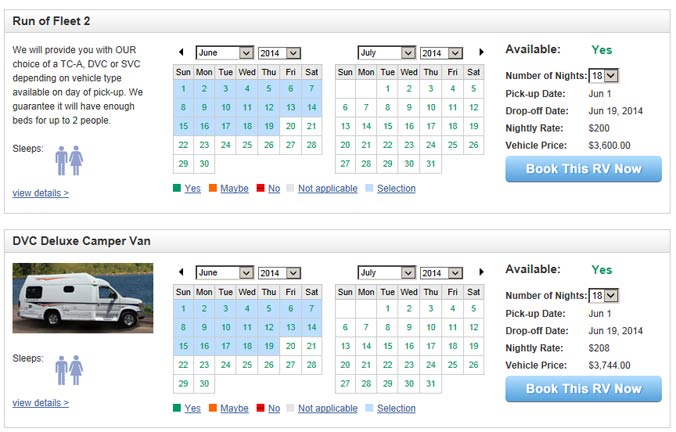Select July 1 in DVC Deluxe Camper Van calendar
The height and width of the screenshot is (432, 676).
[x=388, y=309]
